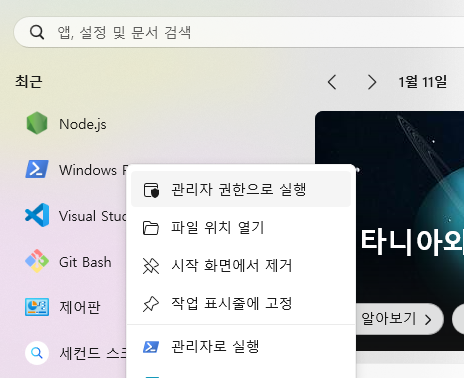Select 파일 위치 열기 context menu entry
Viewport: 464px width, 378px height.
(x=241, y=228)
